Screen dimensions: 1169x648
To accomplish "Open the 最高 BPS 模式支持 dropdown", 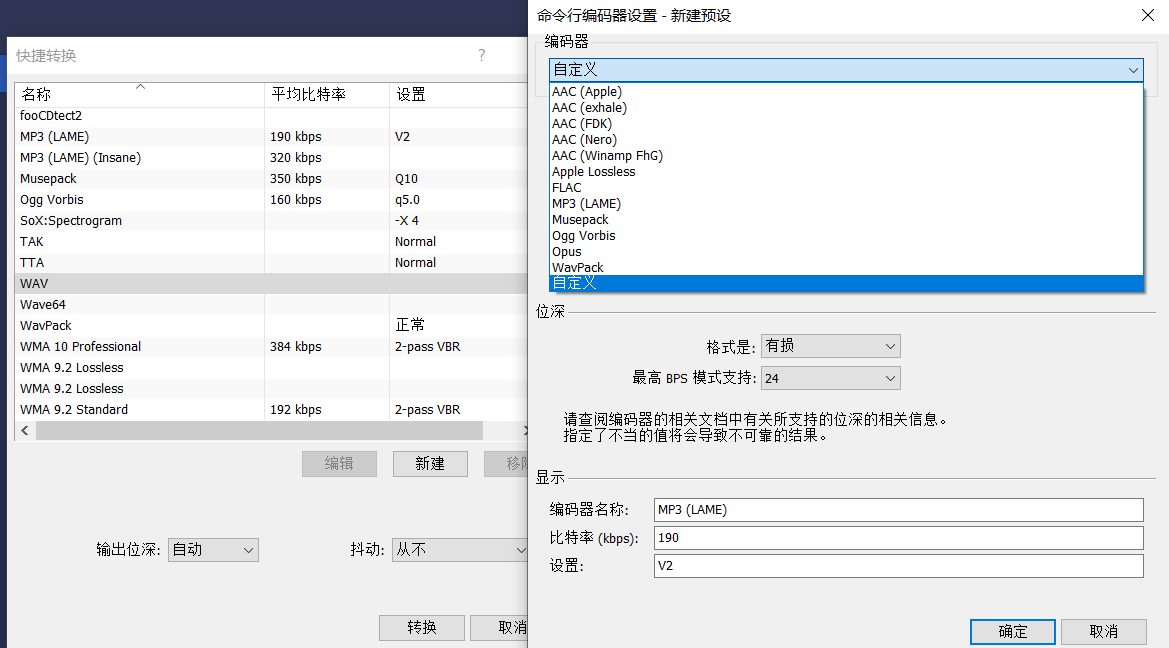I will (830, 378).
